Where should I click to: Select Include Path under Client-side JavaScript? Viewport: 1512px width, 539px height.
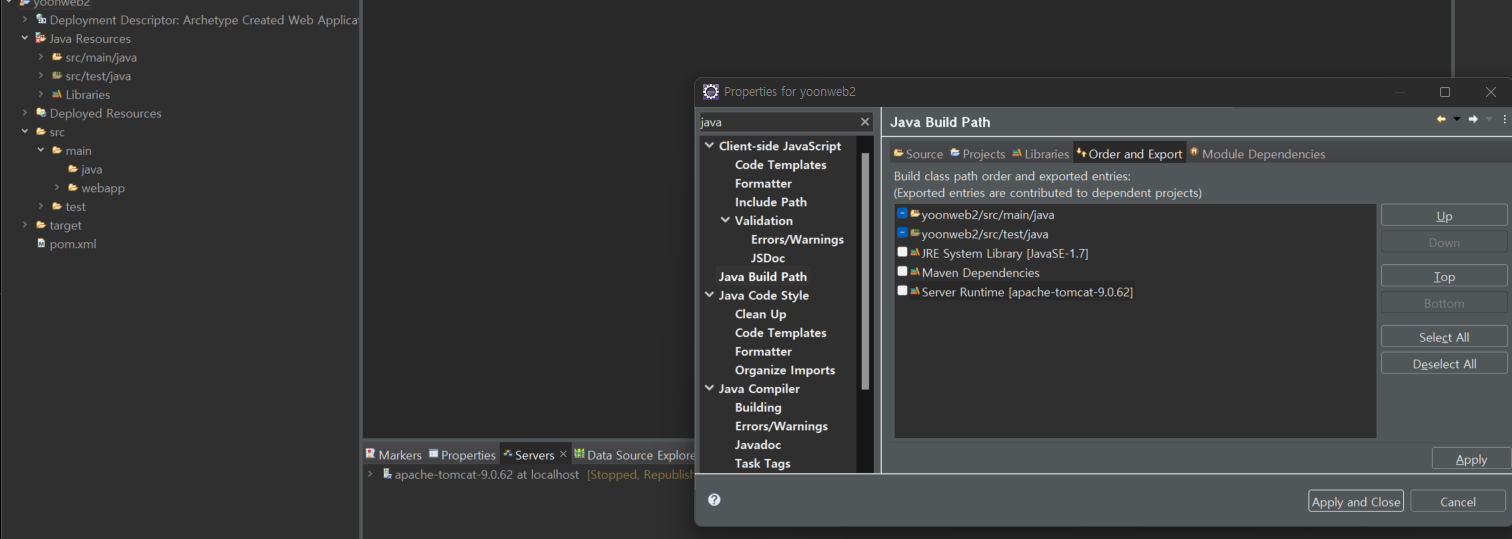pos(771,202)
